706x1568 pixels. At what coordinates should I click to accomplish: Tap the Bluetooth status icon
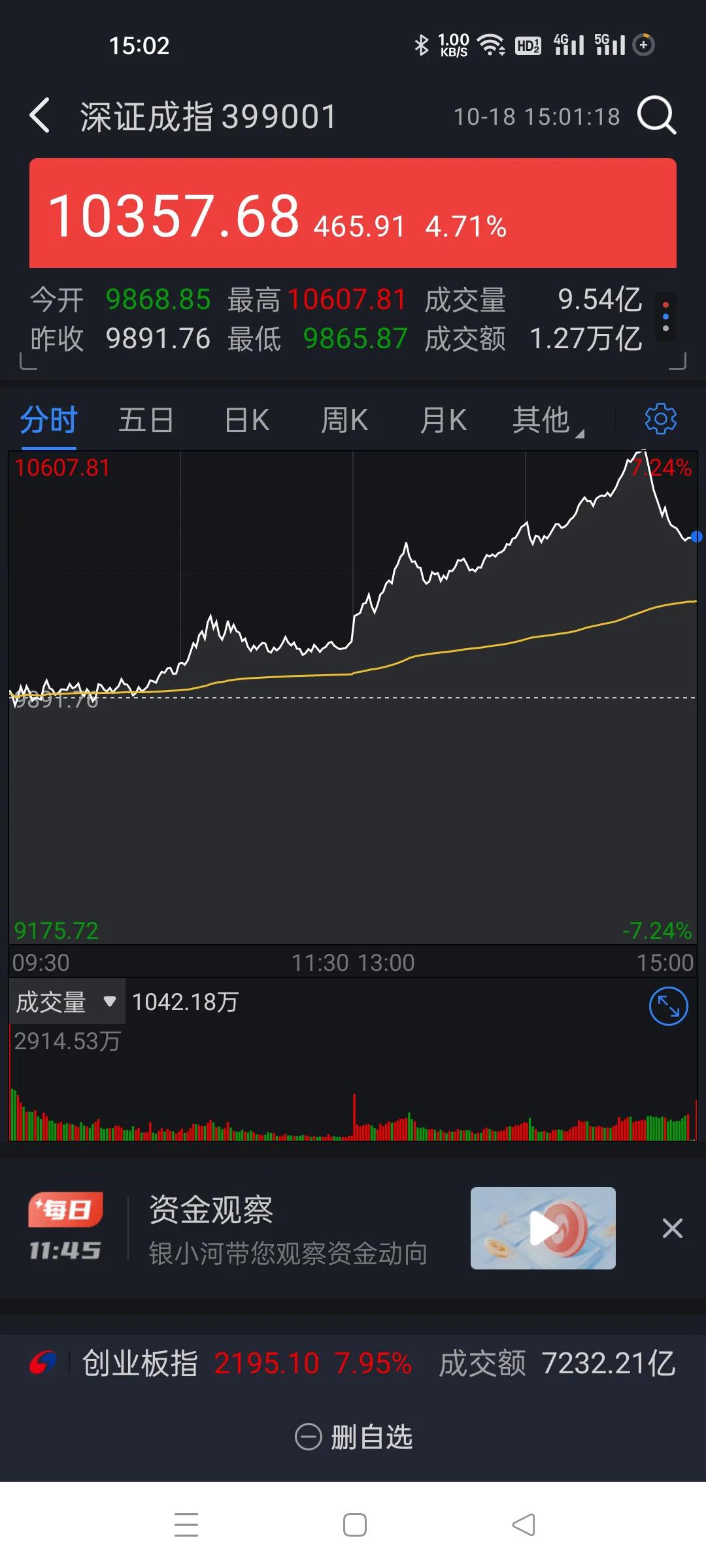tap(422, 45)
